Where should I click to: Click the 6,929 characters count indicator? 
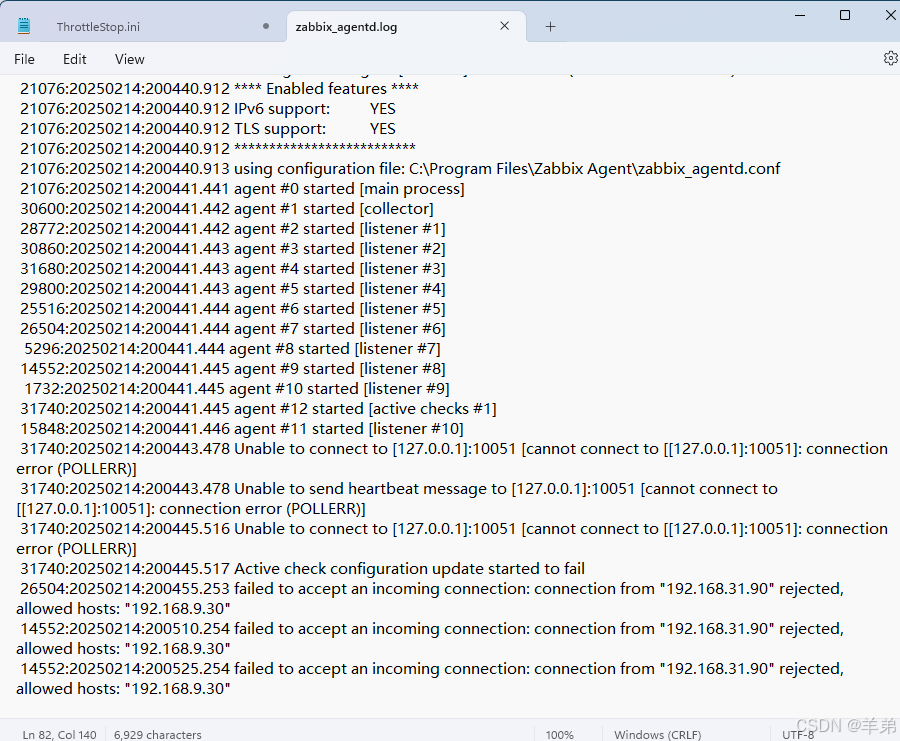click(x=156, y=734)
